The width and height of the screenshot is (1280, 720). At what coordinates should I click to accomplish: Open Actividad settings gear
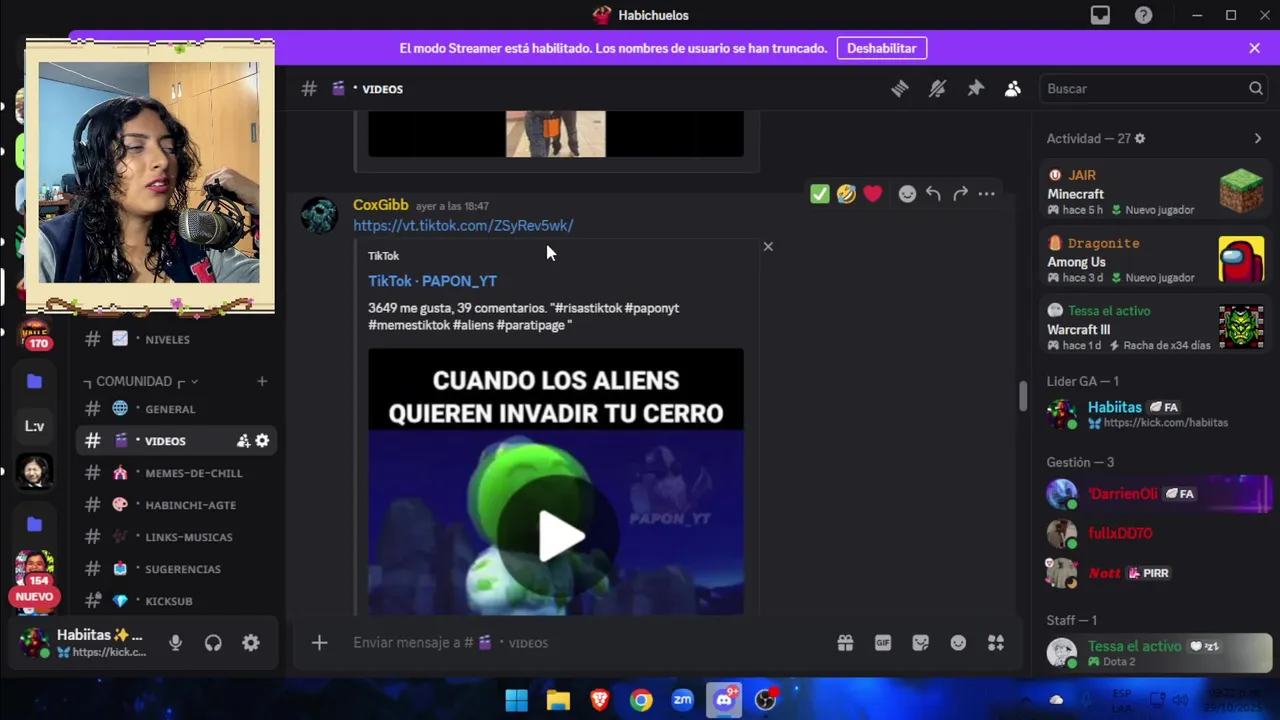(x=1140, y=138)
